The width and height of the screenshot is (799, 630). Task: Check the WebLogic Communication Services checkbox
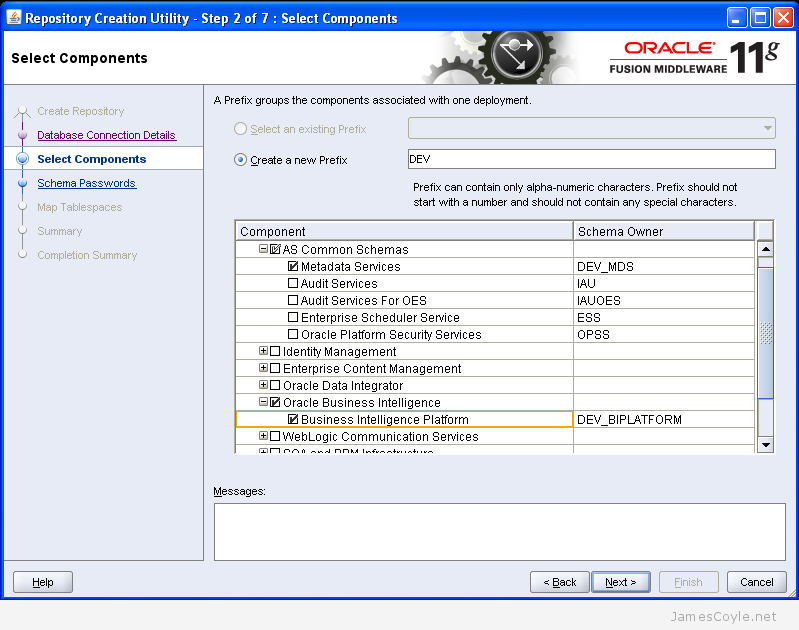pyautogui.click(x=275, y=436)
